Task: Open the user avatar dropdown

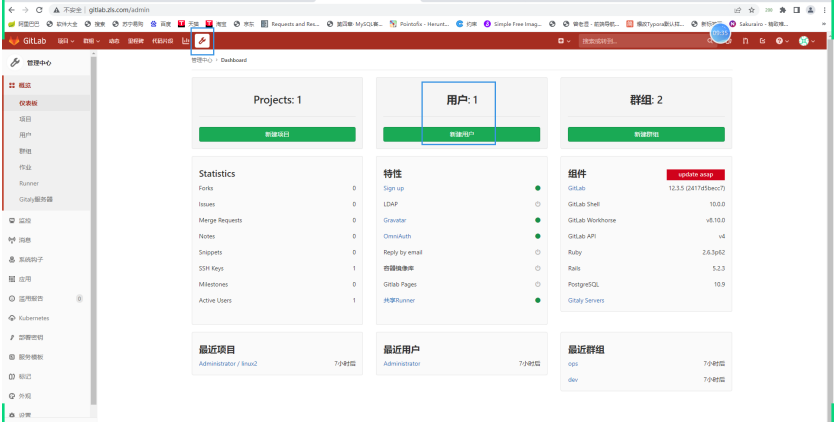Action: pos(807,41)
